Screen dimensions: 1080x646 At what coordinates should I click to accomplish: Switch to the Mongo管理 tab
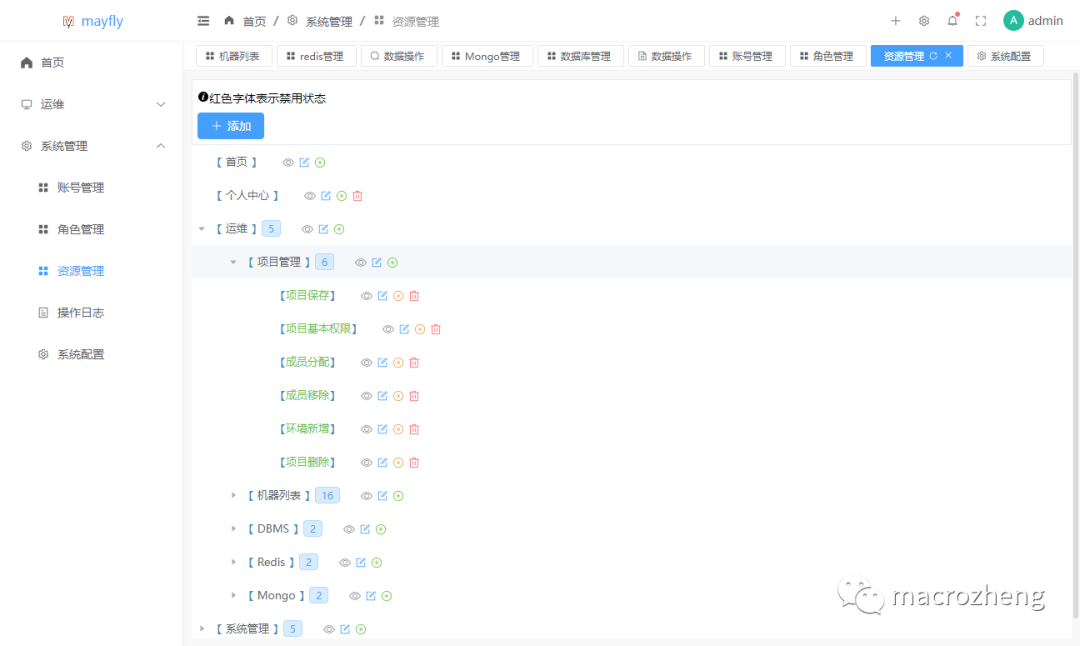[487, 56]
